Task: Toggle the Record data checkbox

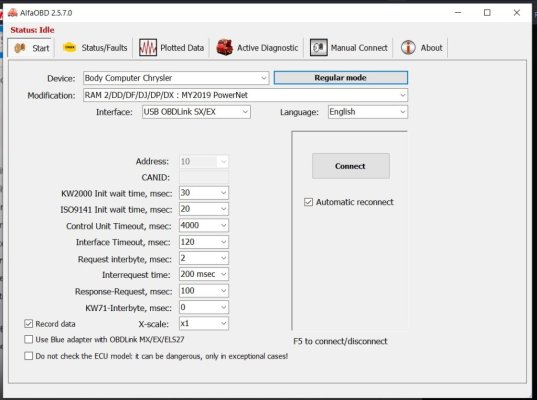Action: pyautogui.click(x=28, y=324)
